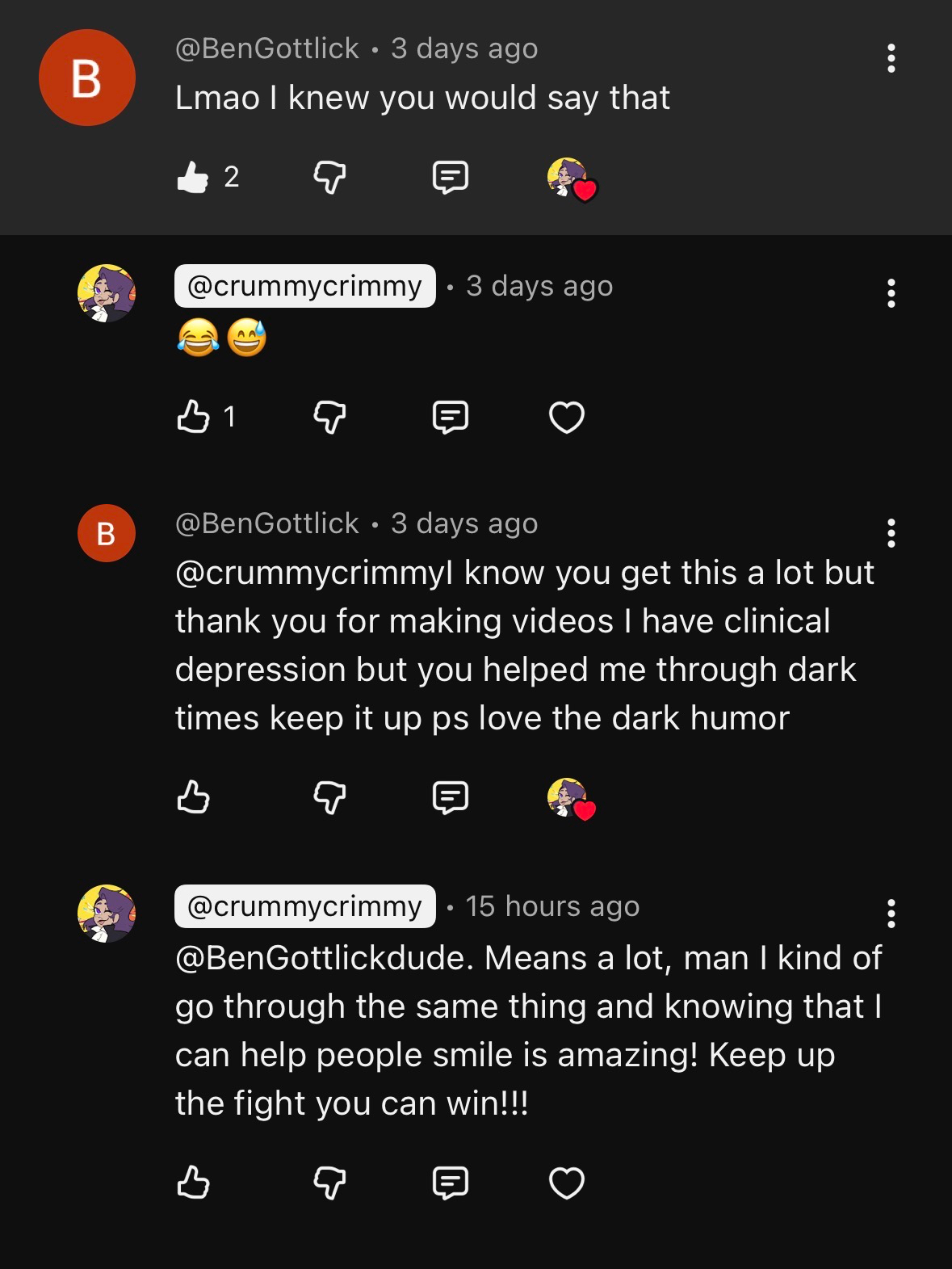This screenshot has height=1269, width=952.
Task: Dislike the clinical depression comment
Action: coord(329,797)
